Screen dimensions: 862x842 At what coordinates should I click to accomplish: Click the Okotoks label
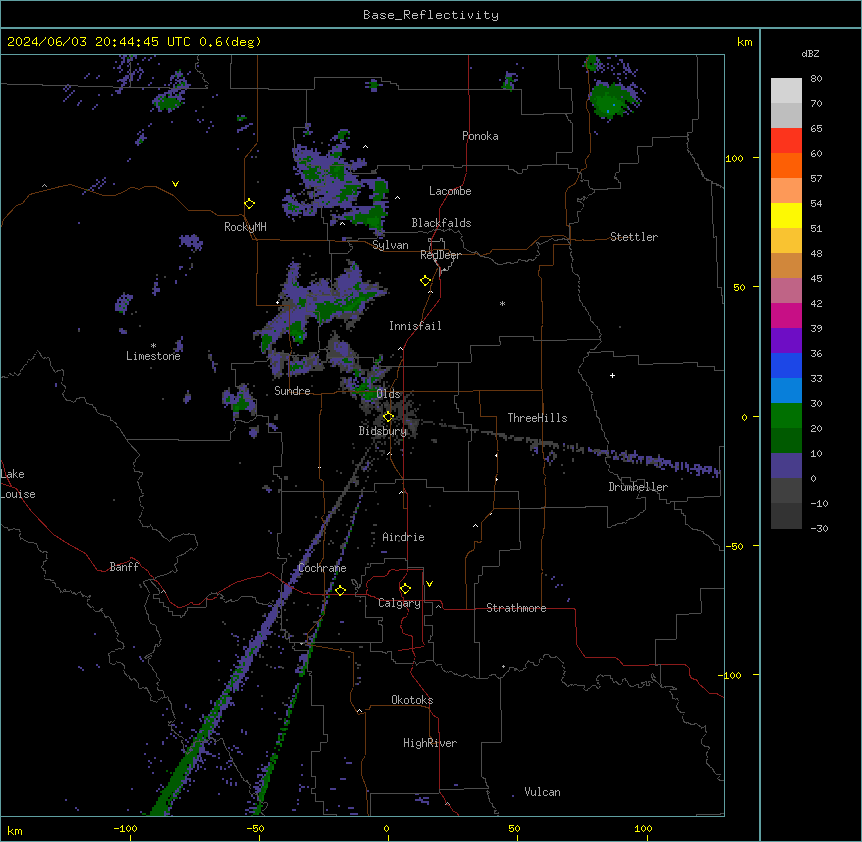[412, 700]
